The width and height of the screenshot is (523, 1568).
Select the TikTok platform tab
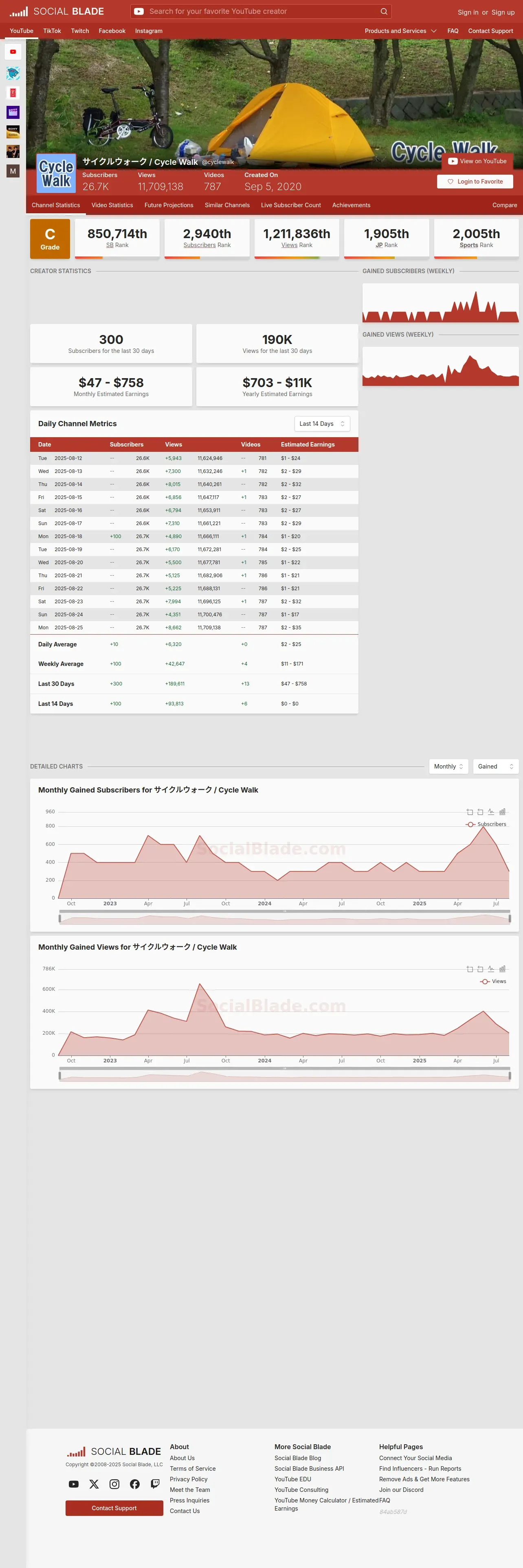click(52, 31)
